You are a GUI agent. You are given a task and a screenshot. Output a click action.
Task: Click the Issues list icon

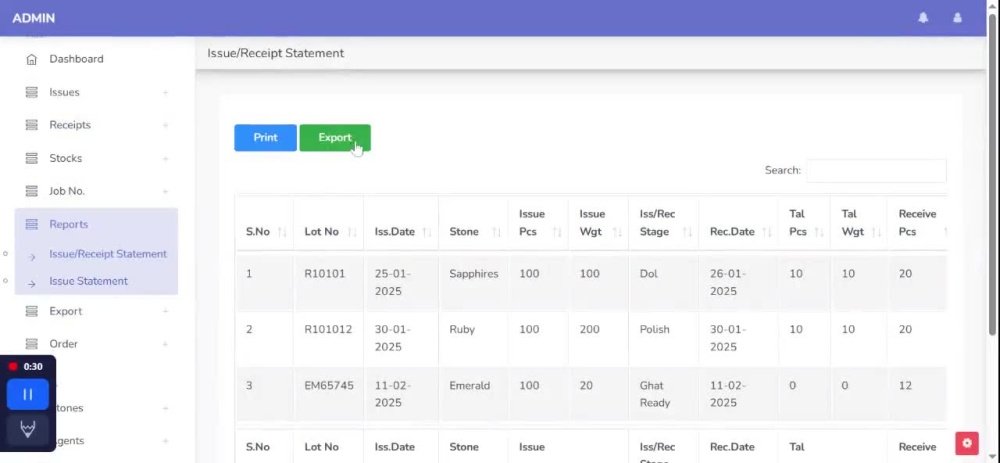31,92
